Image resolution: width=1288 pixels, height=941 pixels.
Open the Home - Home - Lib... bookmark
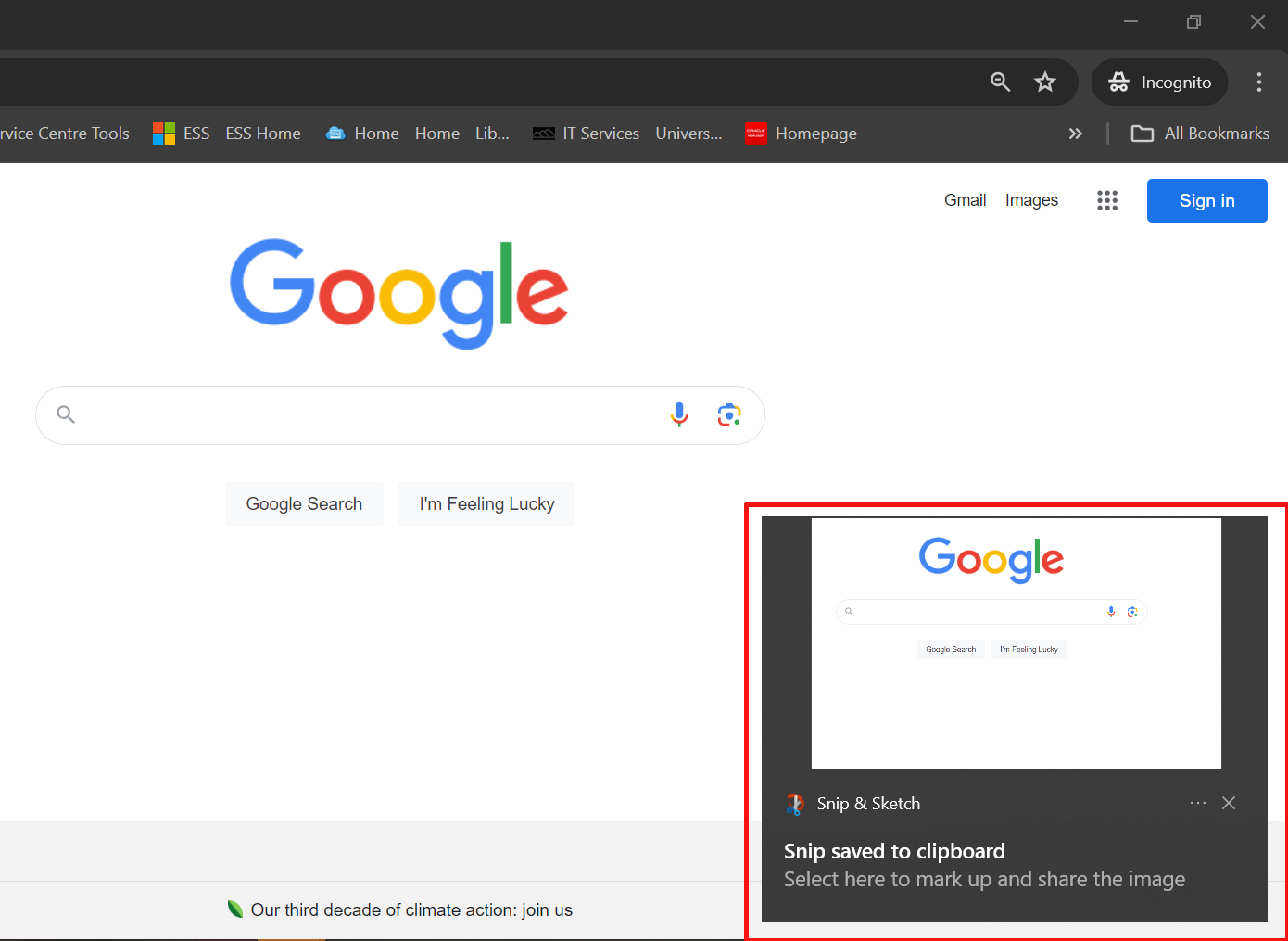[417, 134]
